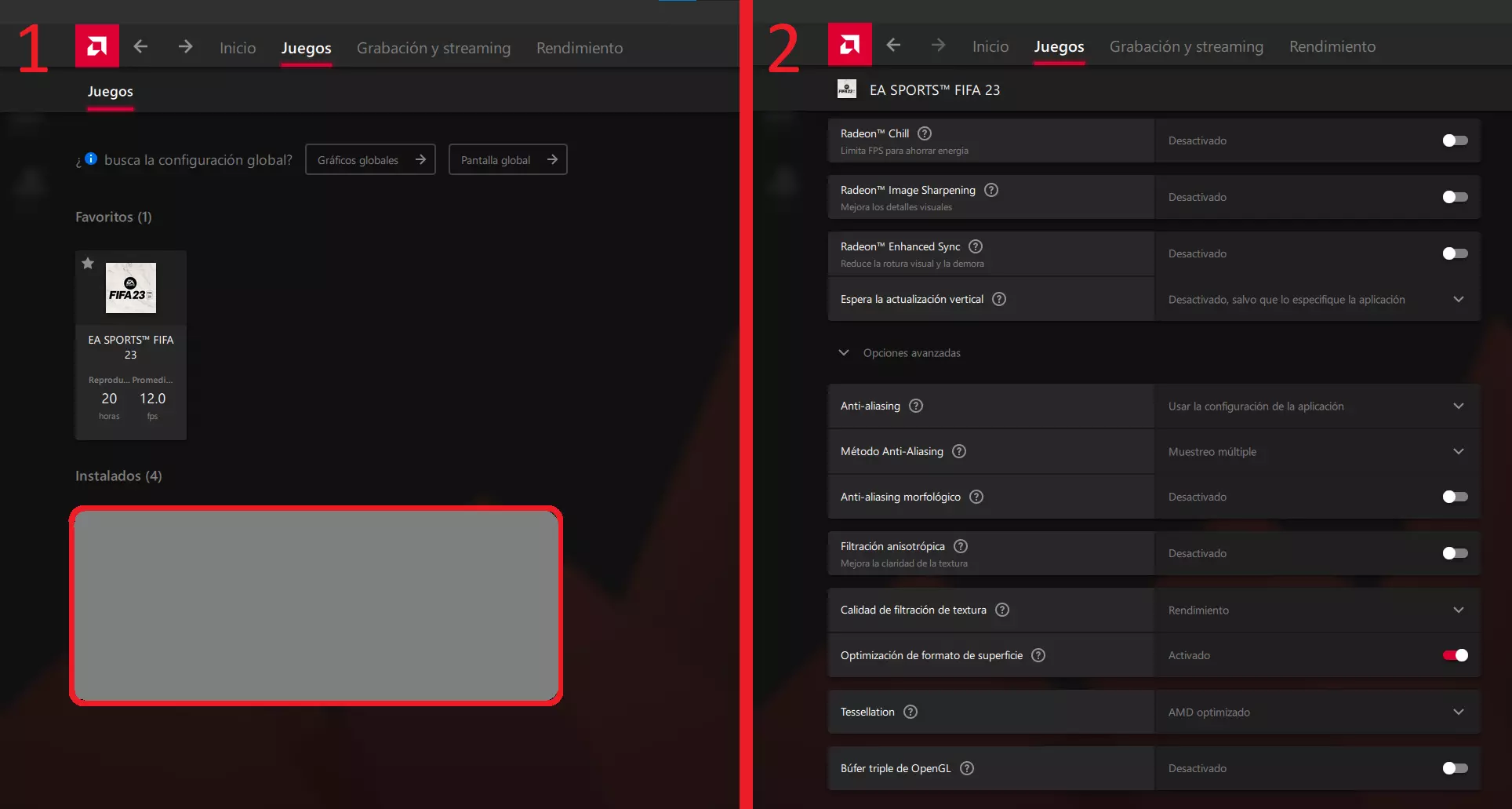Enable the Filtración anisotrópica switch
The width and height of the screenshot is (1512, 809).
tap(1455, 553)
